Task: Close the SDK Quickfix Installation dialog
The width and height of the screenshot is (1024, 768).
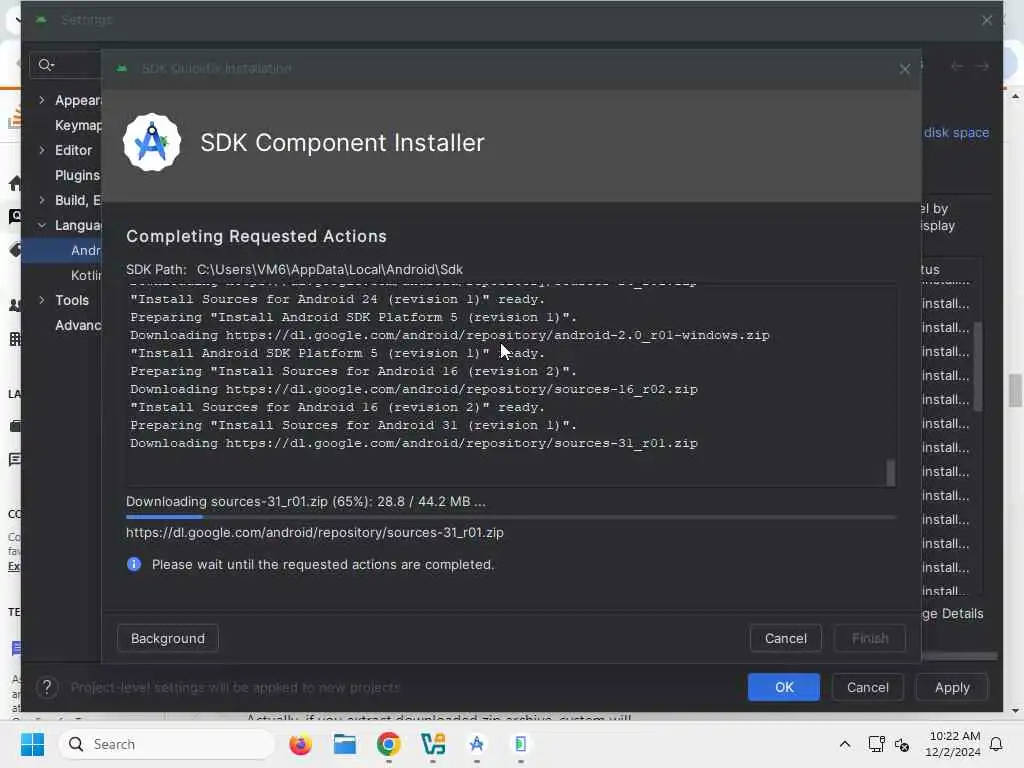Action: coord(904,69)
